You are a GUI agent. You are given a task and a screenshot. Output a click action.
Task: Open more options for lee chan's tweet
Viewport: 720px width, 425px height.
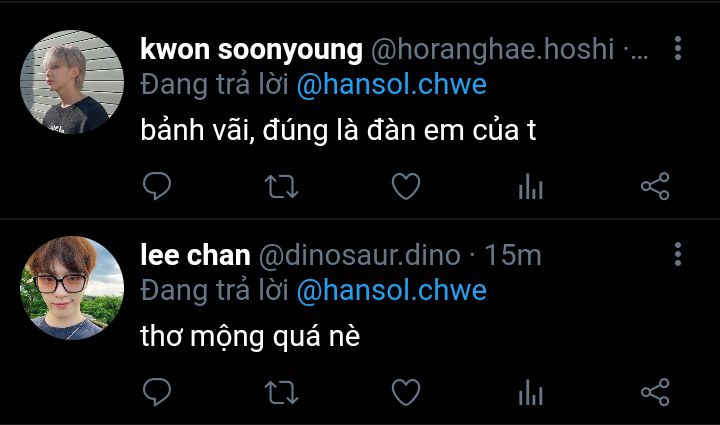[678, 254]
